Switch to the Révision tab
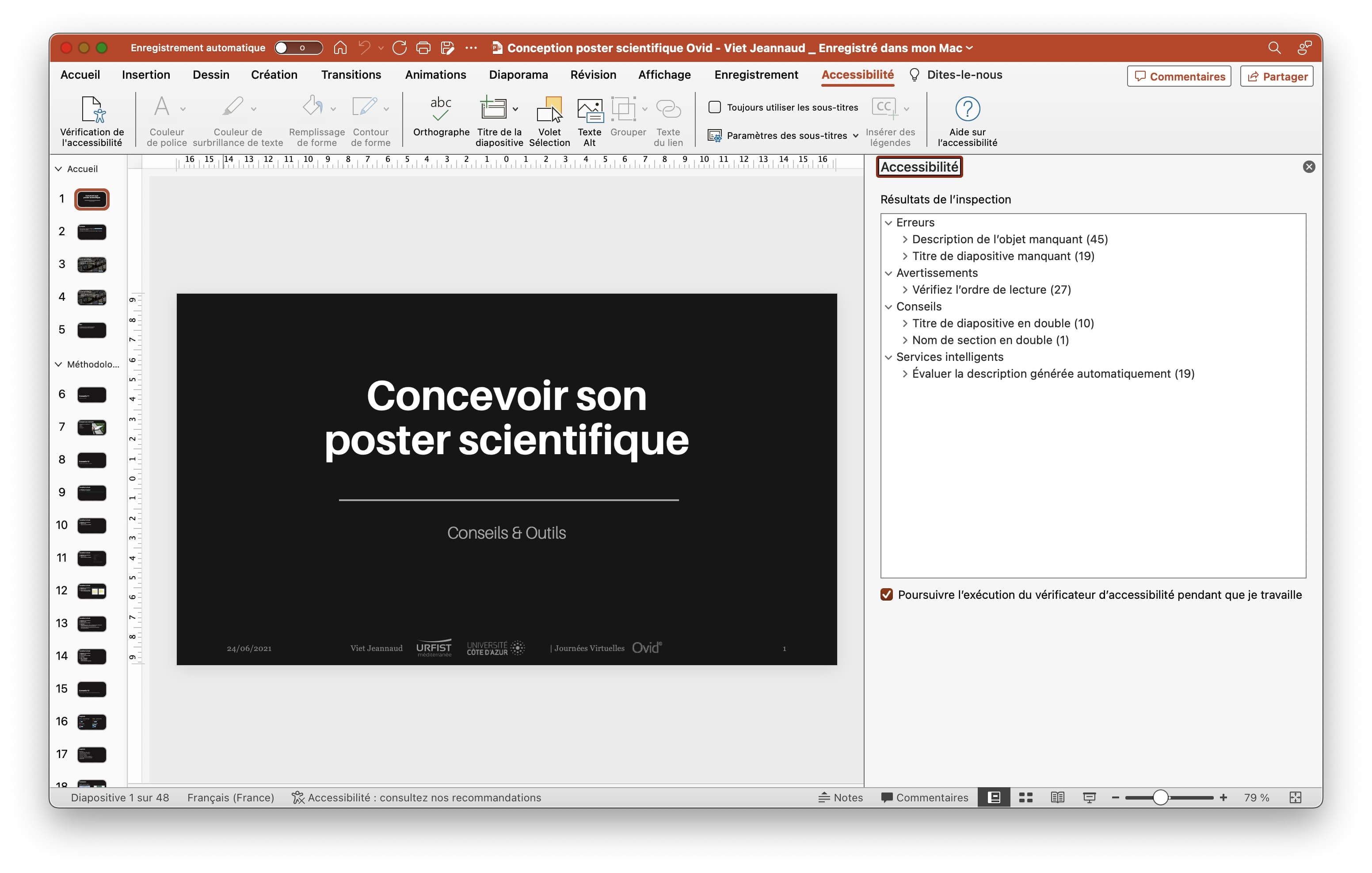1372x873 pixels. click(x=593, y=75)
